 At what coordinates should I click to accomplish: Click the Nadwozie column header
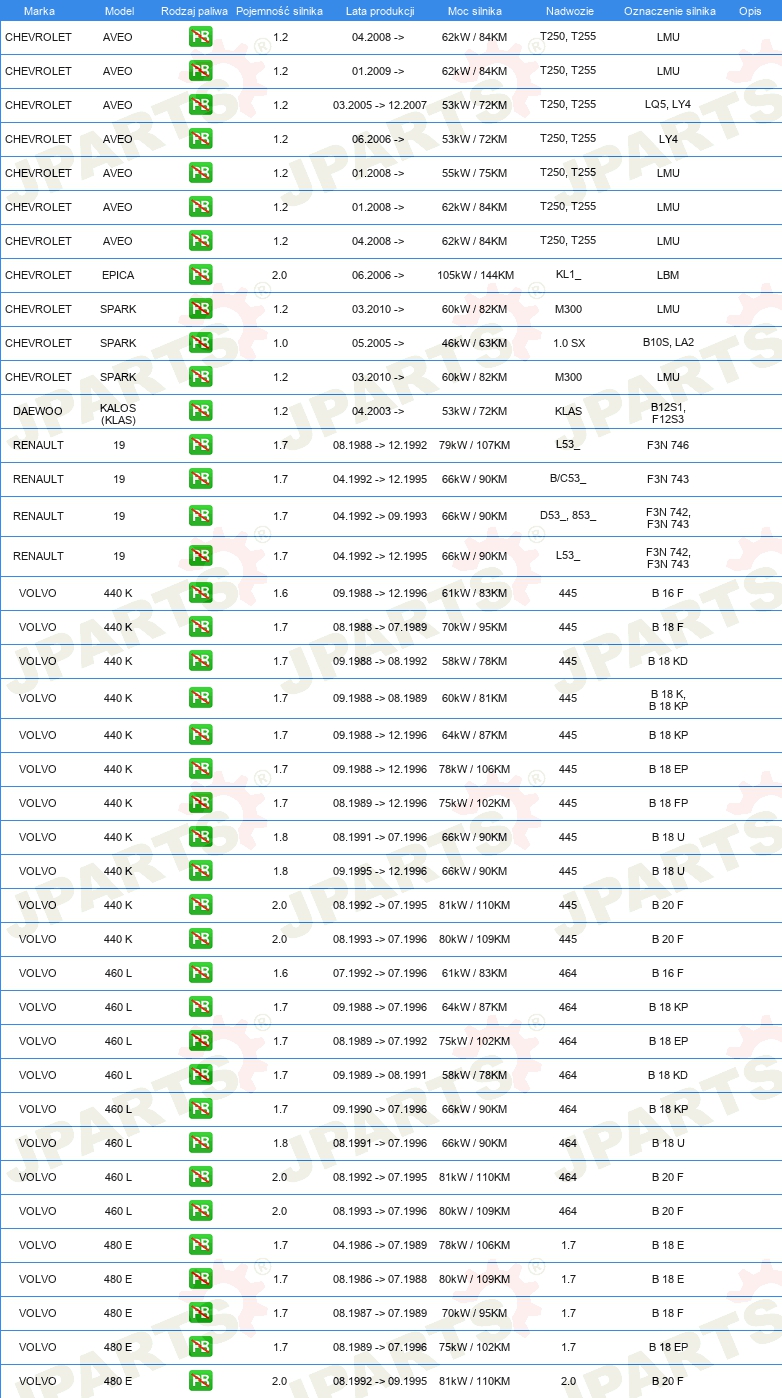point(569,10)
